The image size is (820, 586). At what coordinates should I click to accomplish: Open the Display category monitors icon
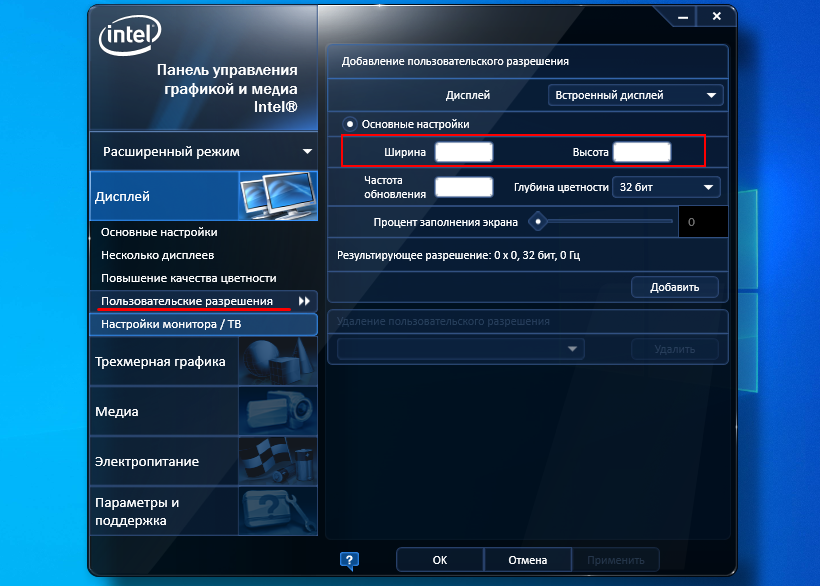coord(278,196)
